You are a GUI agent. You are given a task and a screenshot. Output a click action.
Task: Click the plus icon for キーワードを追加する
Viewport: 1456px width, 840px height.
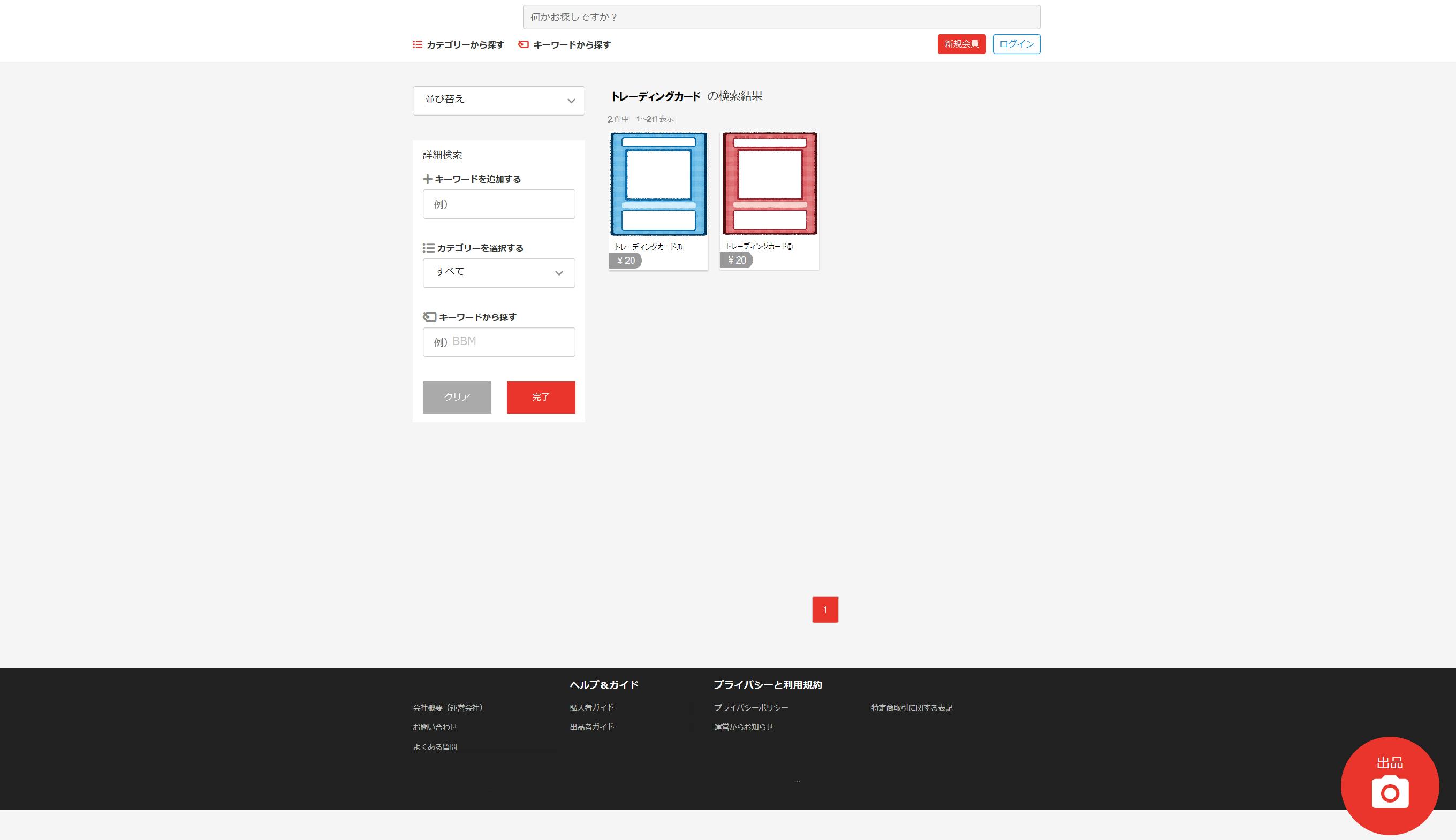428,179
